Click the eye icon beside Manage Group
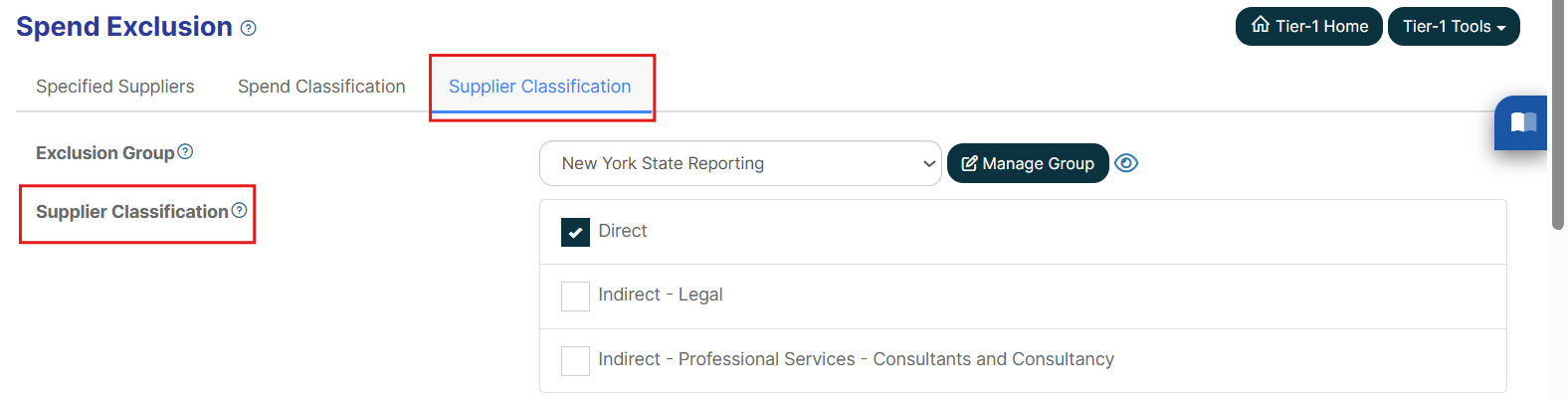The height and width of the screenshot is (400, 1568). pyautogui.click(x=1126, y=163)
